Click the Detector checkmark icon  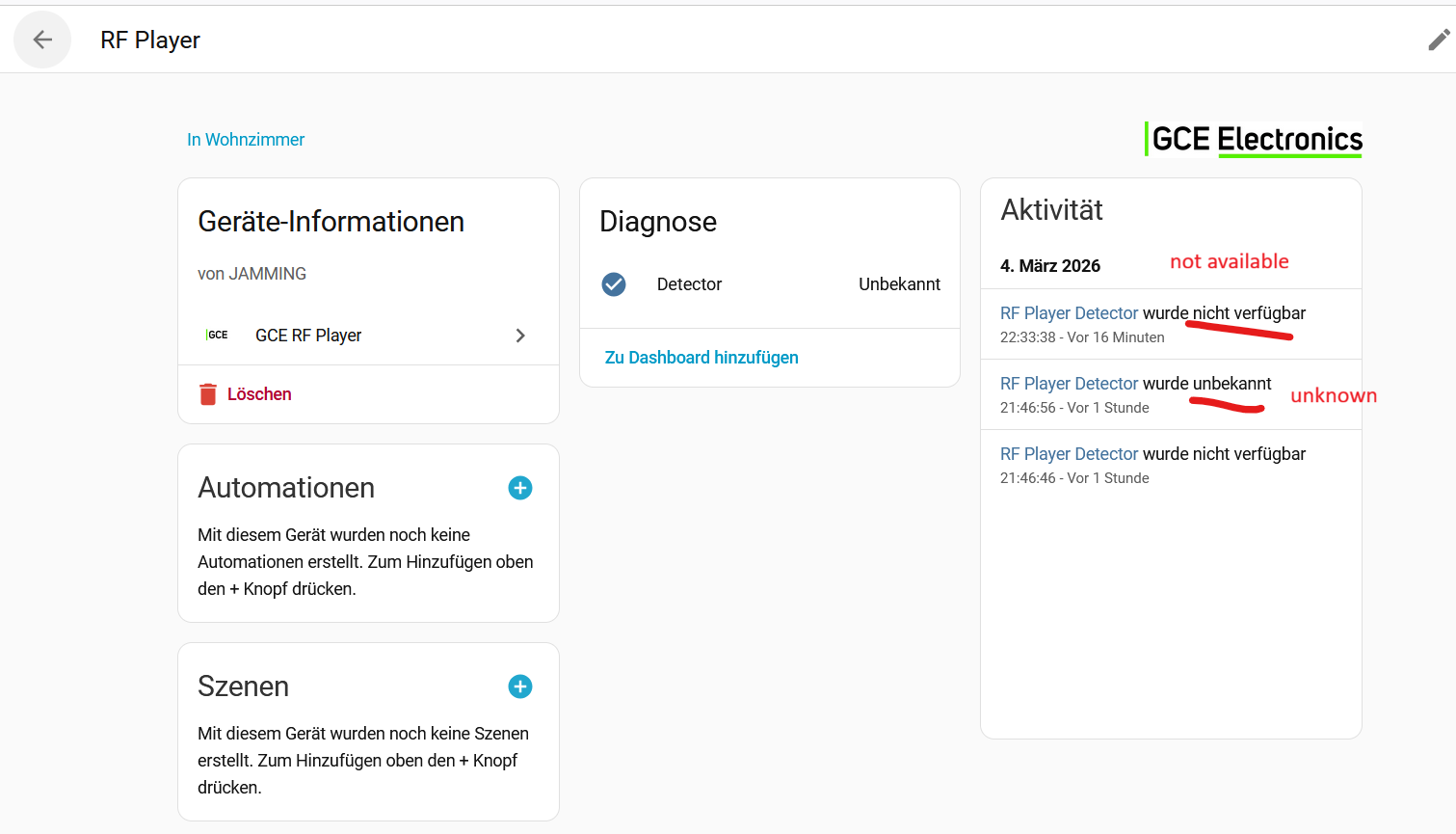(x=614, y=284)
